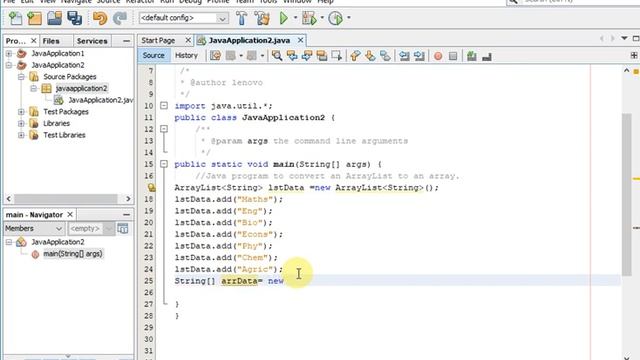Click the Shift Line Left icon
Image resolution: width=640 pixels, height=360 pixels.
[404, 56]
